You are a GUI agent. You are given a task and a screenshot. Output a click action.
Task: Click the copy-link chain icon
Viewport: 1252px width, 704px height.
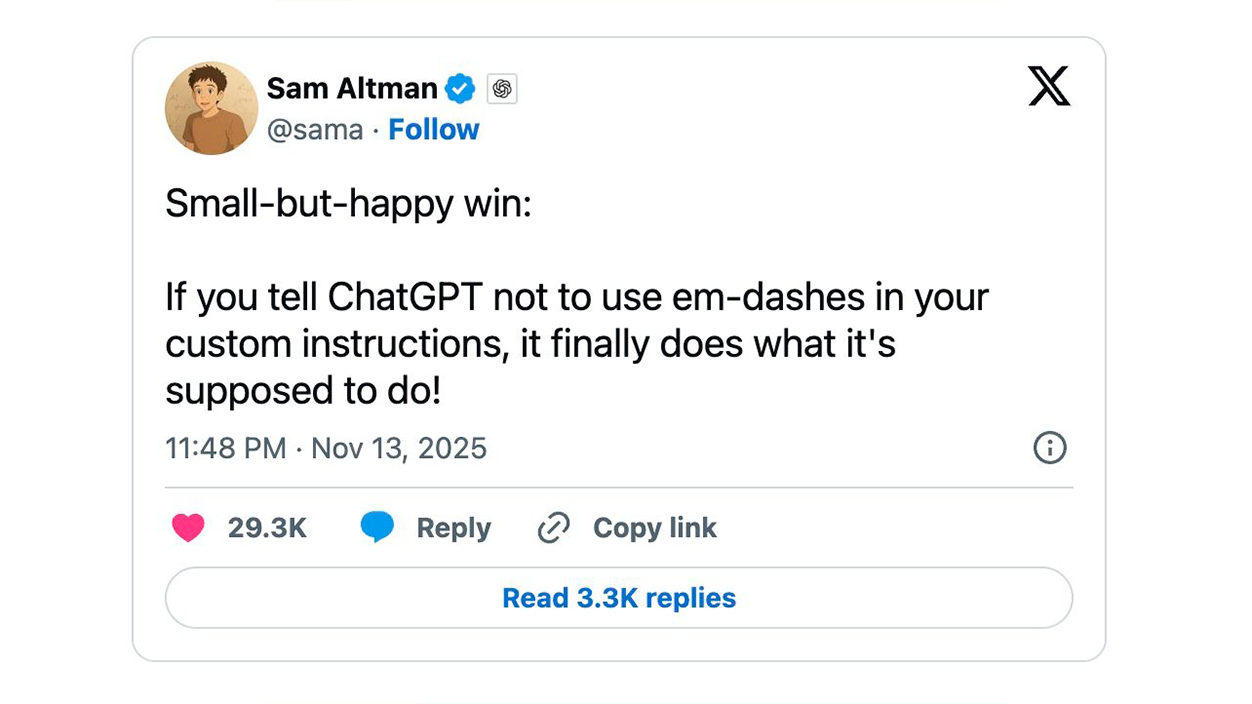552,527
